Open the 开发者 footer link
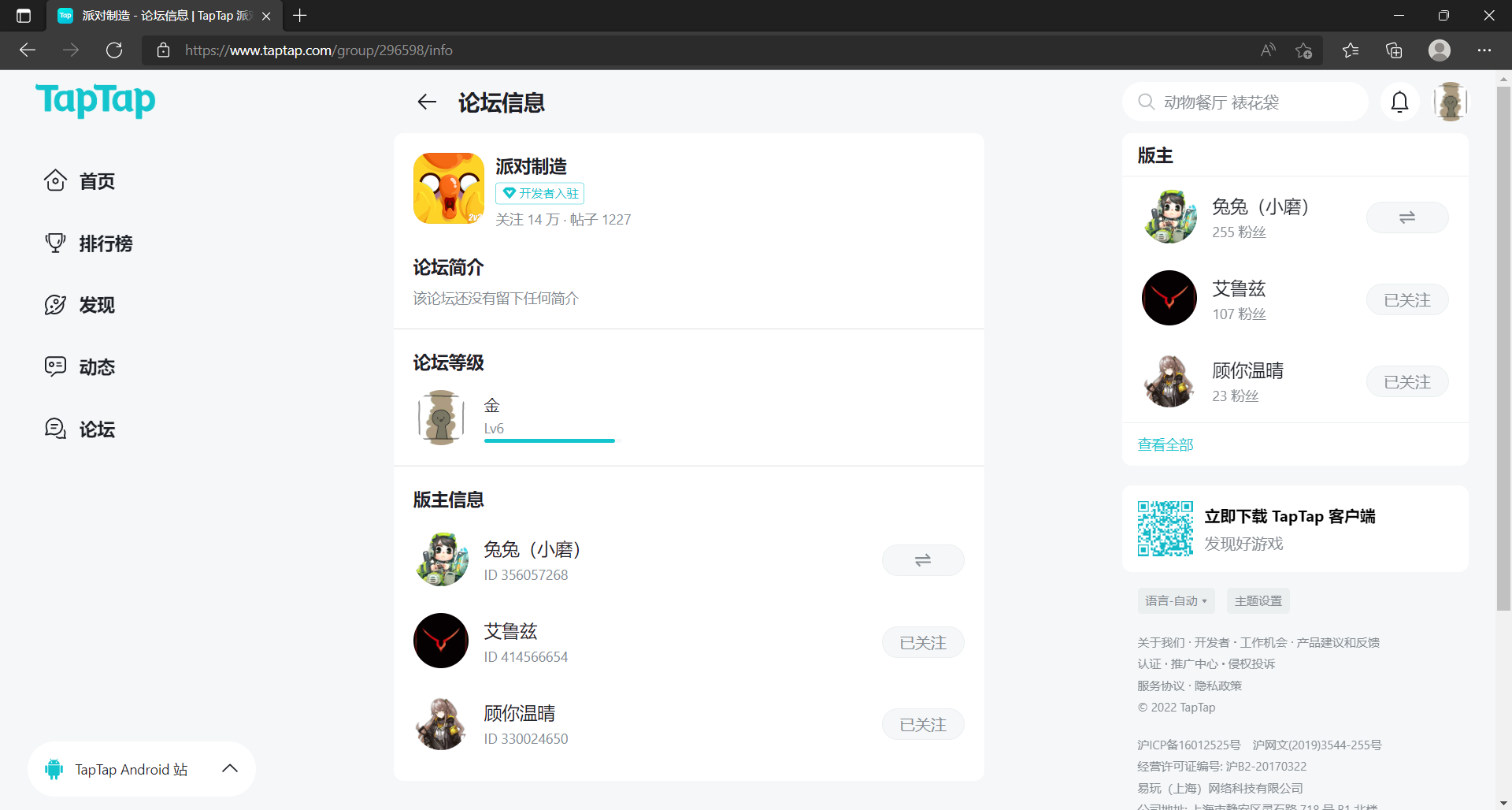1512x810 pixels. tap(1211, 642)
